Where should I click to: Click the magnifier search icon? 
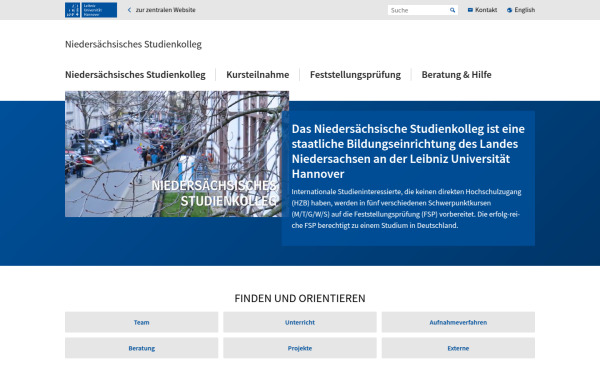tap(452, 10)
